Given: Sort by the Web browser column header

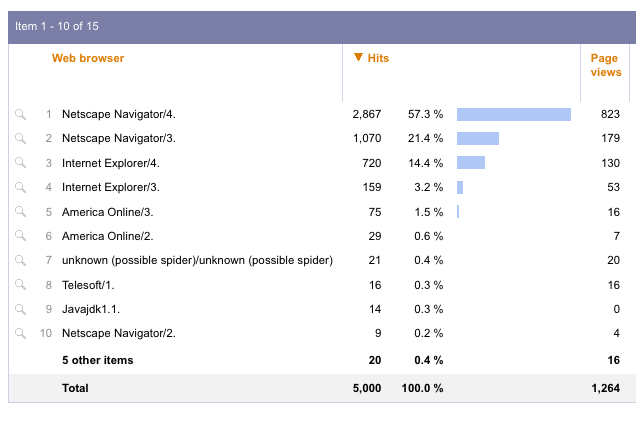Looking at the screenshot, I should click(88, 58).
